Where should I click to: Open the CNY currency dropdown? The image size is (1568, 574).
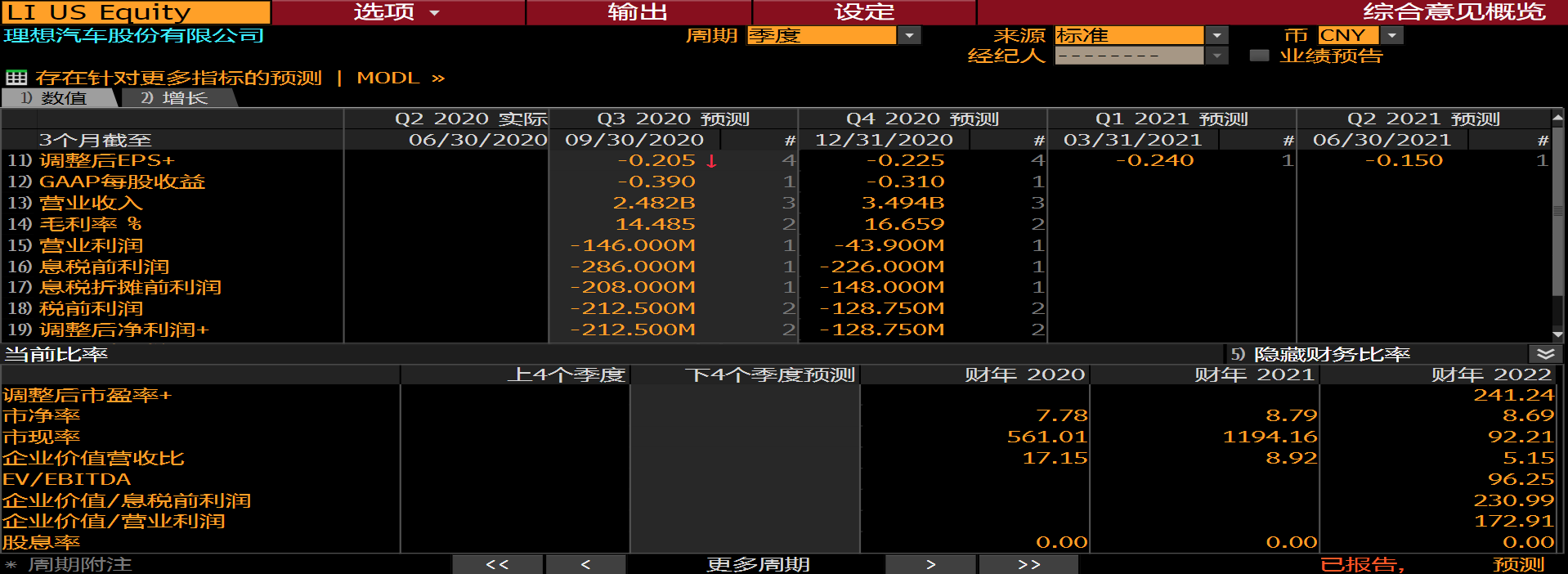click(1391, 35)
